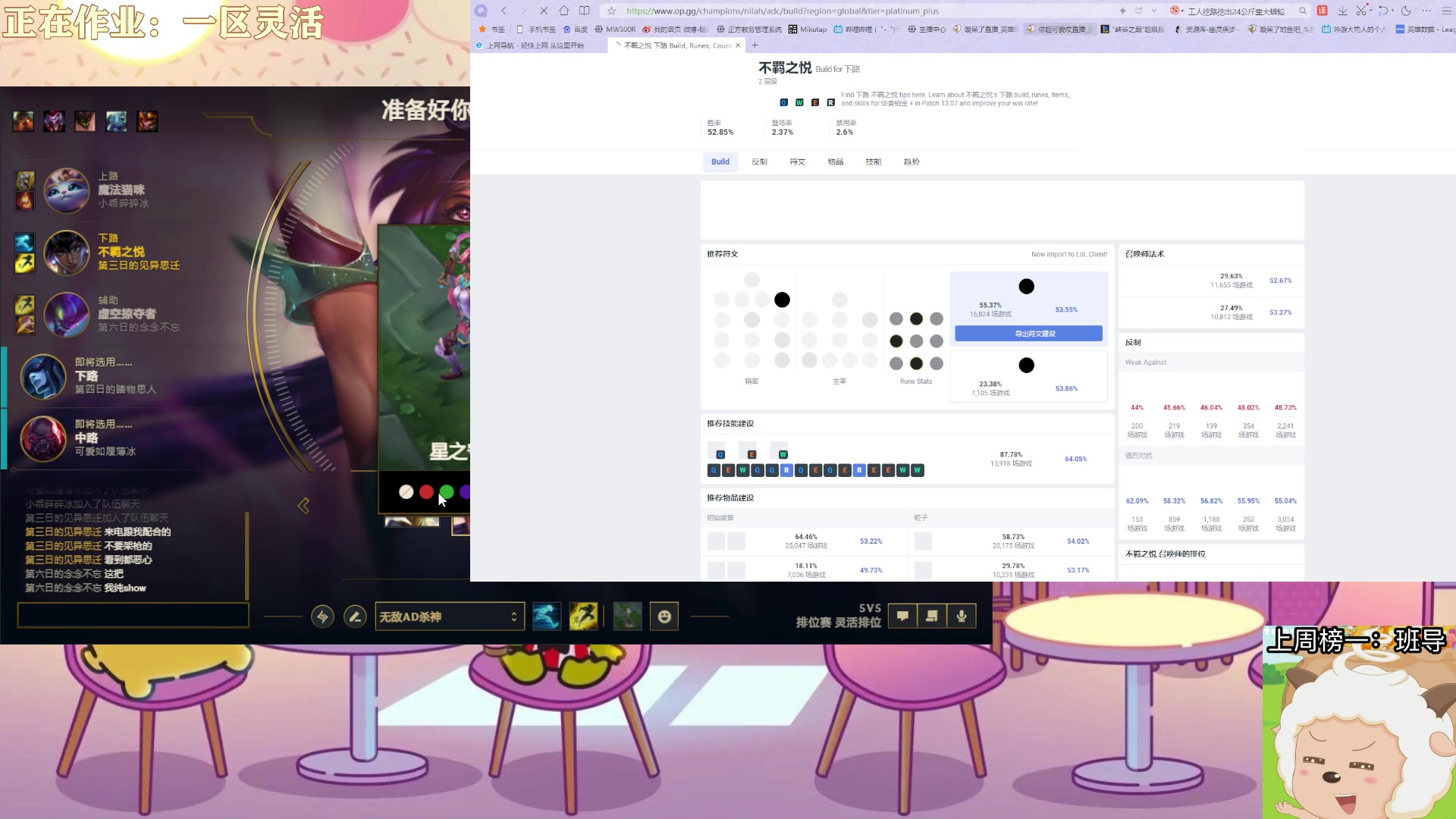This screenshot has height=819, width=1456.
Task: Select the white chroma swatch
Action: coord(406,492)
